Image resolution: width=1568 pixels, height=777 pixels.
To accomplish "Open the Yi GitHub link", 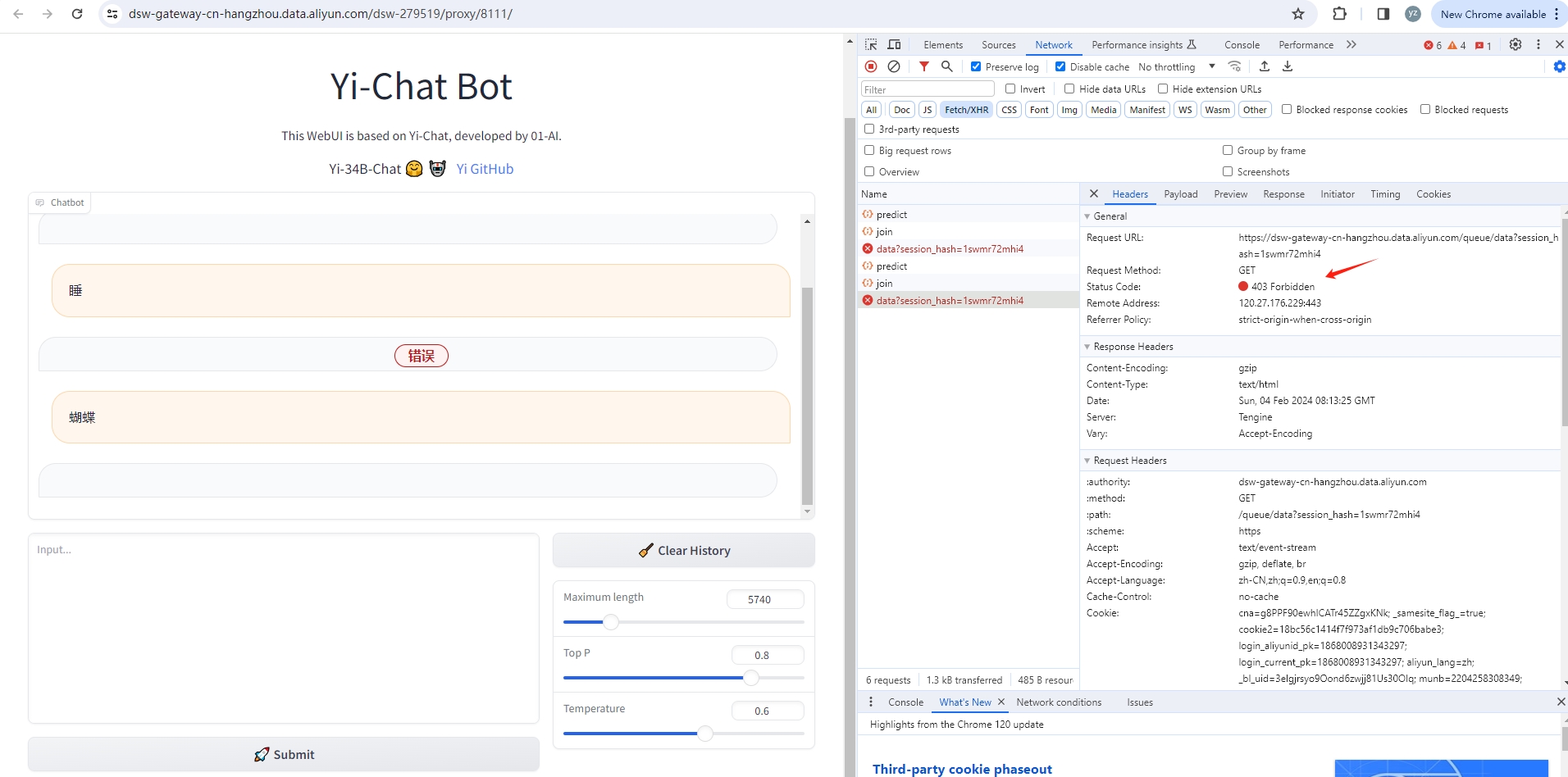I will (x=485, y=169).
